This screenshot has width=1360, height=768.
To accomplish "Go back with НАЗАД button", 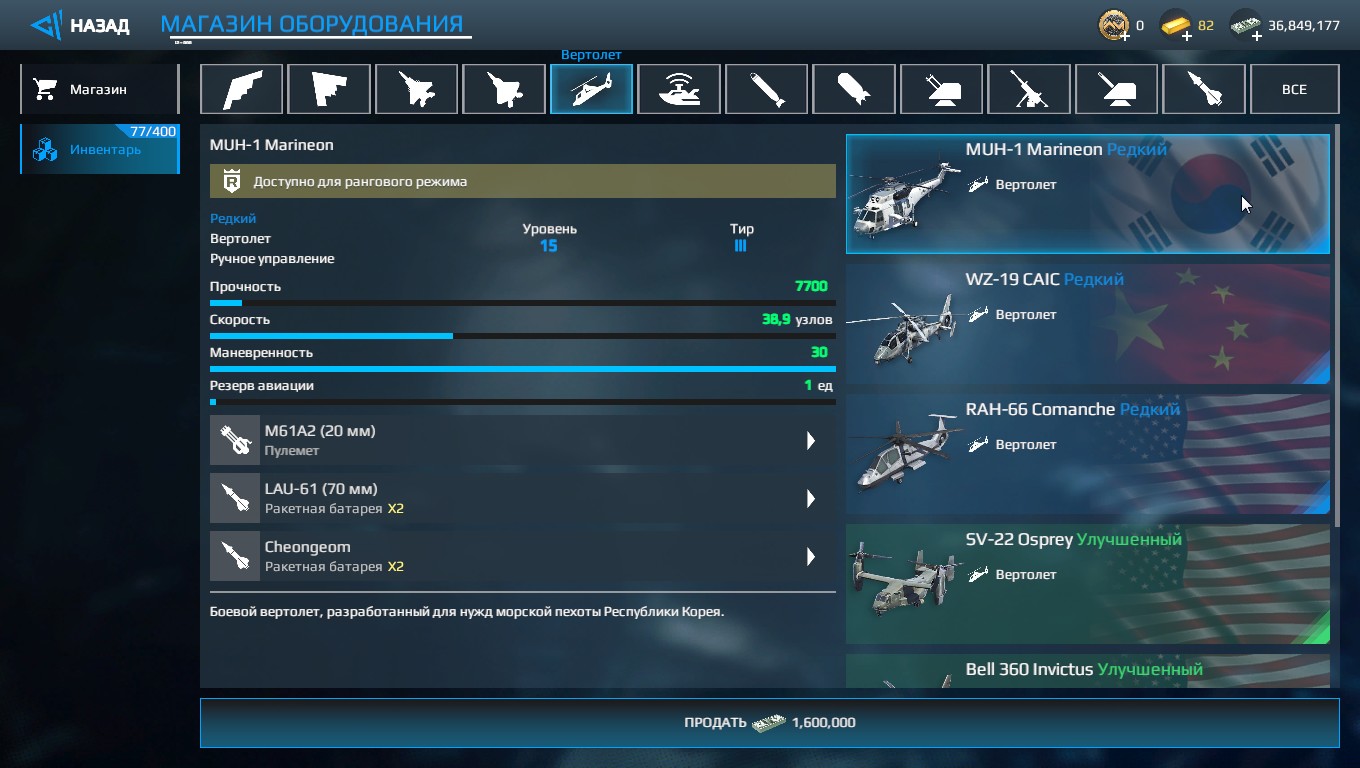I will 80,25.
